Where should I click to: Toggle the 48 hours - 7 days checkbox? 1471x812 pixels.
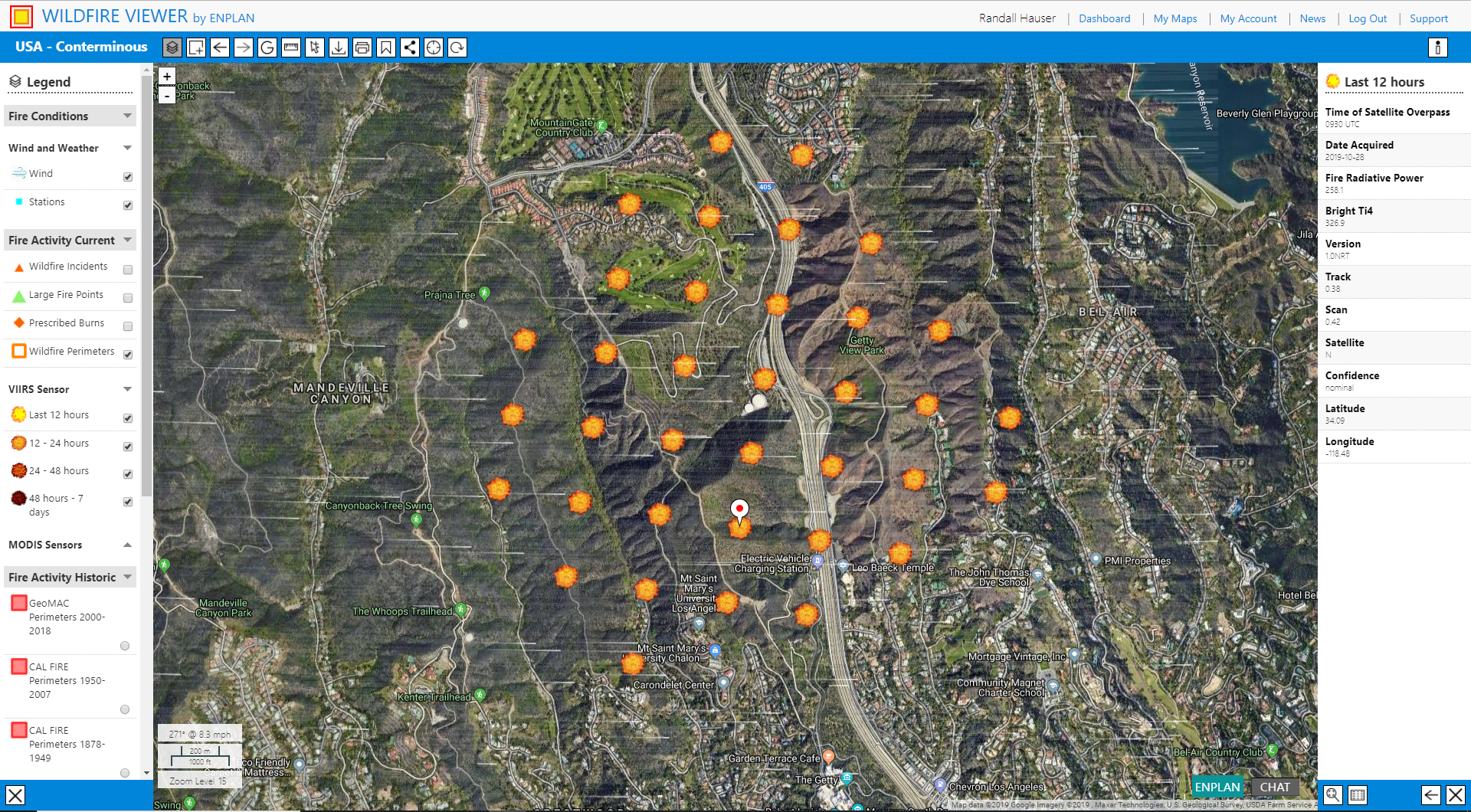128,502
